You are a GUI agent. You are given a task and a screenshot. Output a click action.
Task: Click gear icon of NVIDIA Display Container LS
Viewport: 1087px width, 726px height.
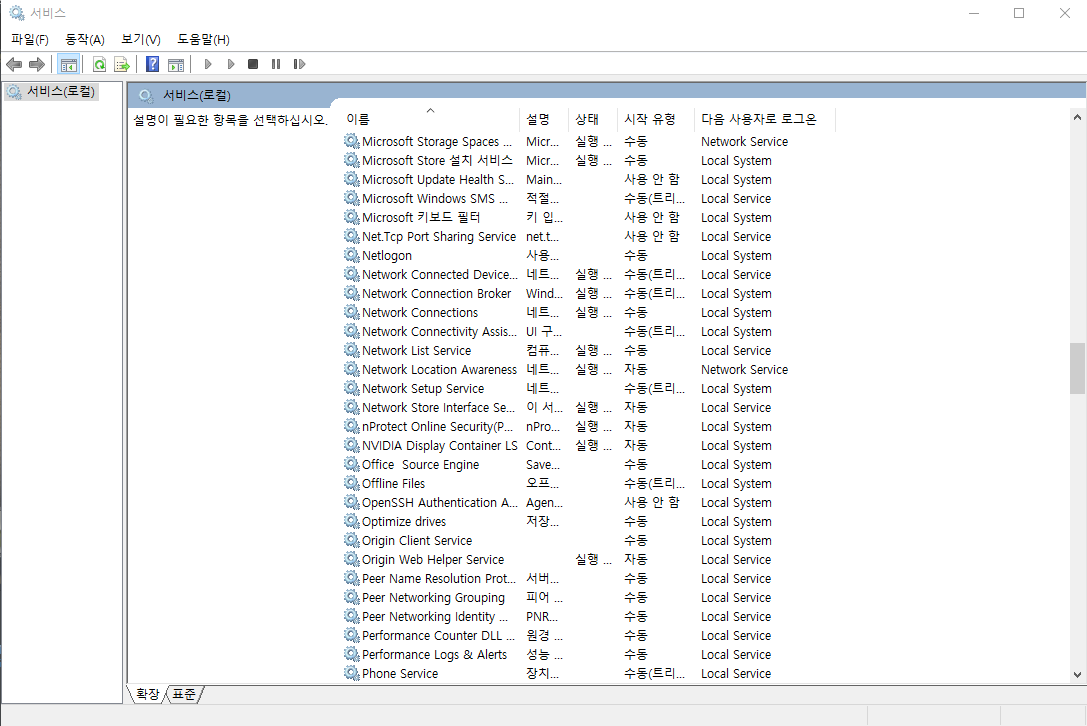pyautogui.click(x=352, y=445)
